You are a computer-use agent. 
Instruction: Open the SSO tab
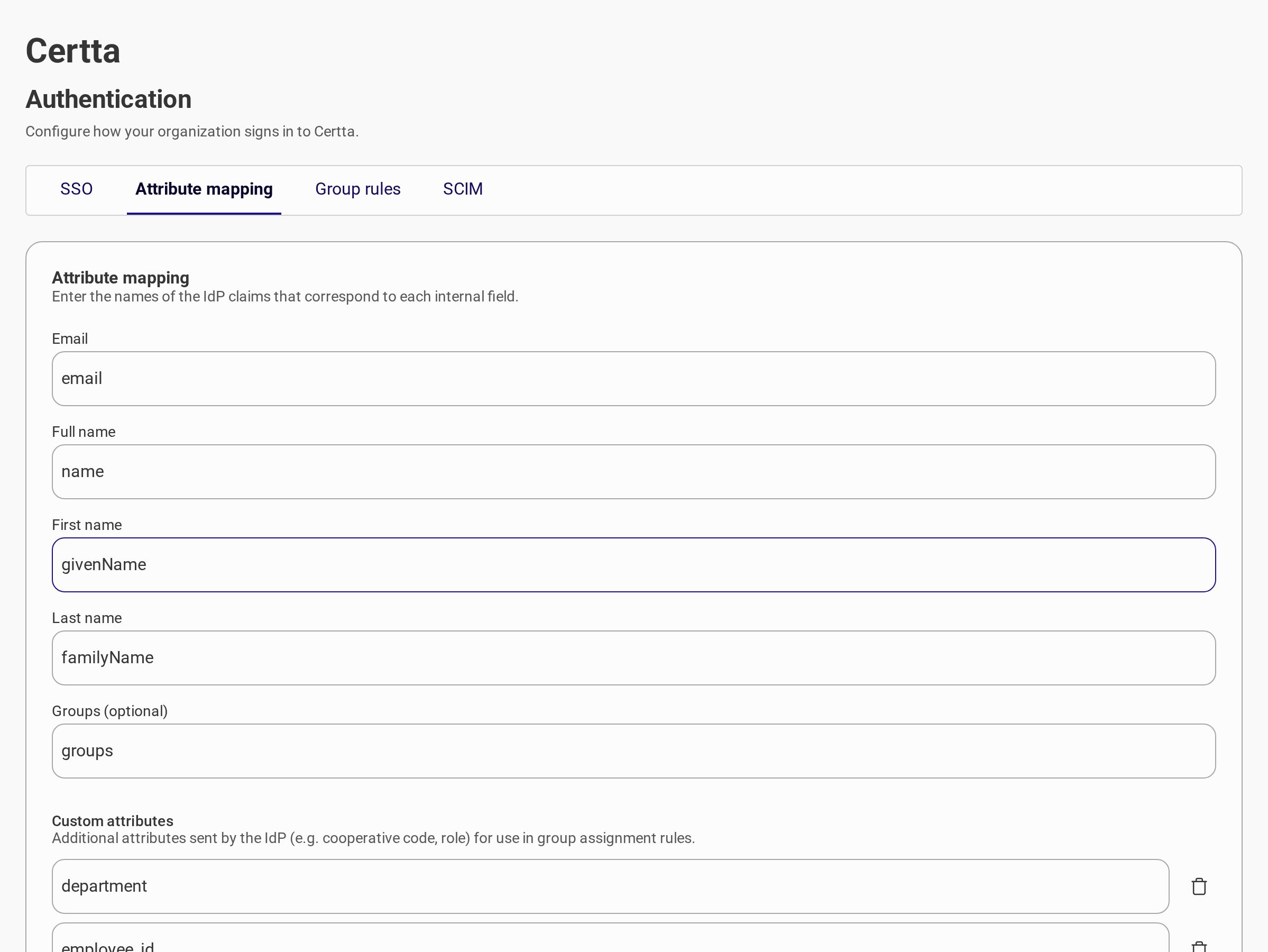coord(76,189)
